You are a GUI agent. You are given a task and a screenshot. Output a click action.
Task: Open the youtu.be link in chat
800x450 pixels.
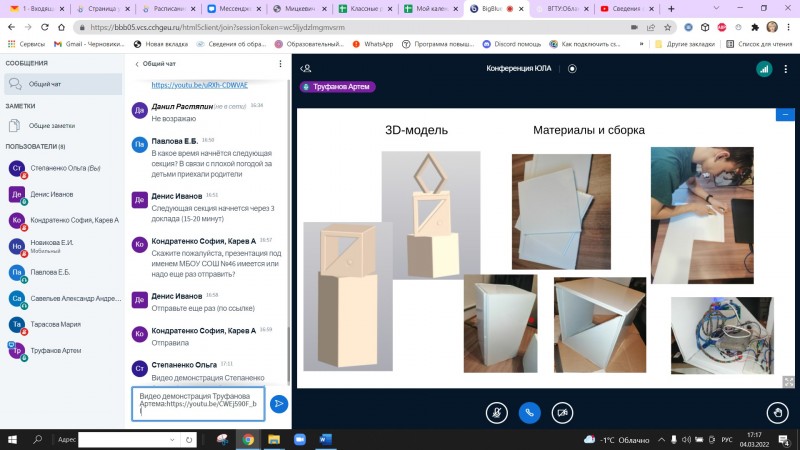pos(200,85)
